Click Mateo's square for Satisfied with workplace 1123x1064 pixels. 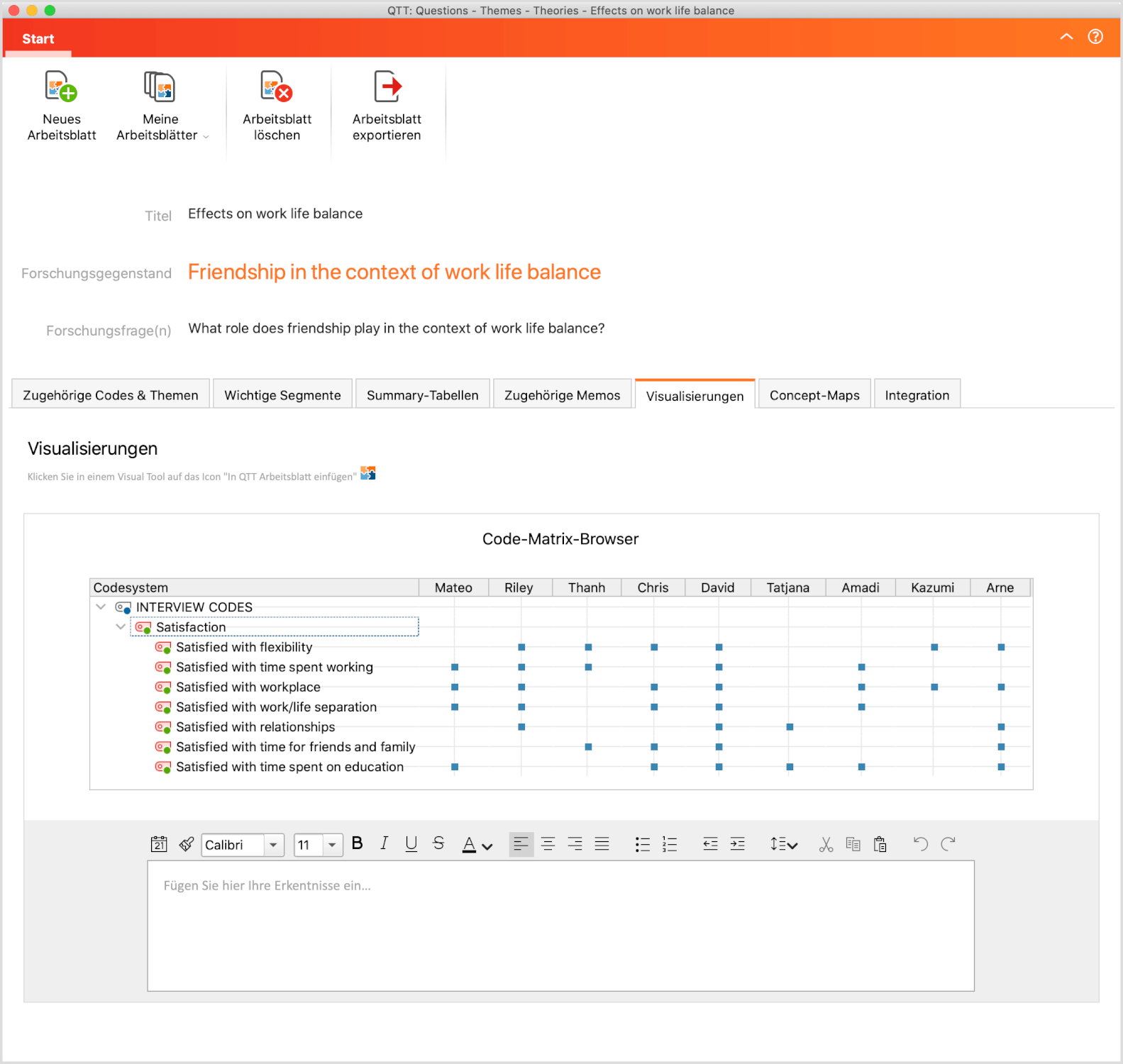click(x=455, y=687)
